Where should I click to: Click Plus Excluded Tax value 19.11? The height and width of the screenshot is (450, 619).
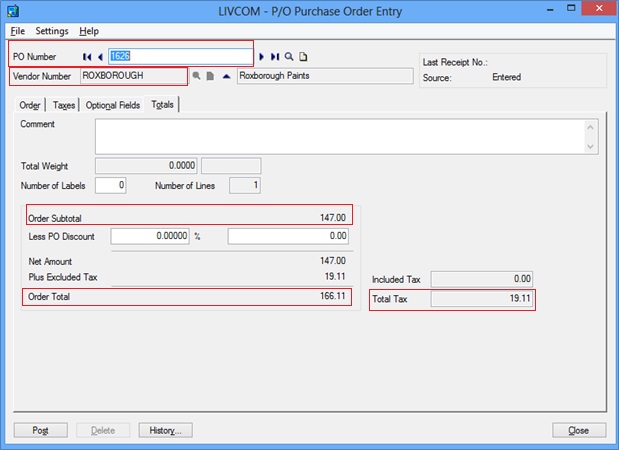[x=335, y=276]
